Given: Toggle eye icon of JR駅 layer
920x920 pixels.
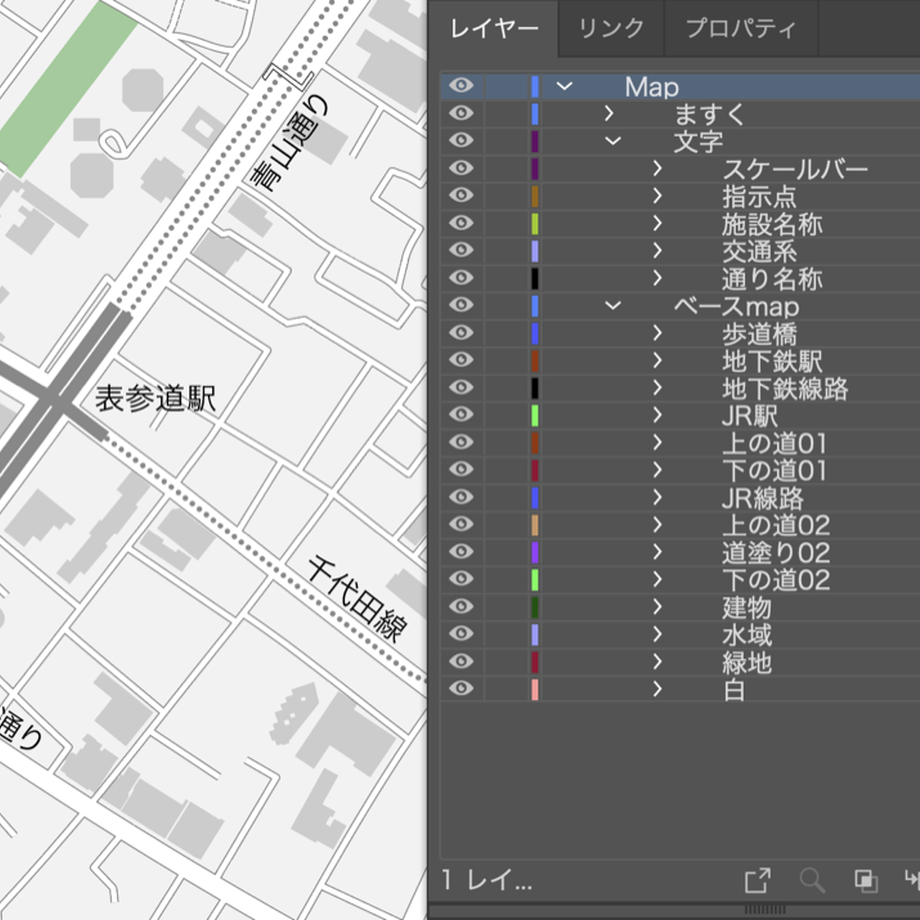Looking at the screenshot, I should pos(461,415).
